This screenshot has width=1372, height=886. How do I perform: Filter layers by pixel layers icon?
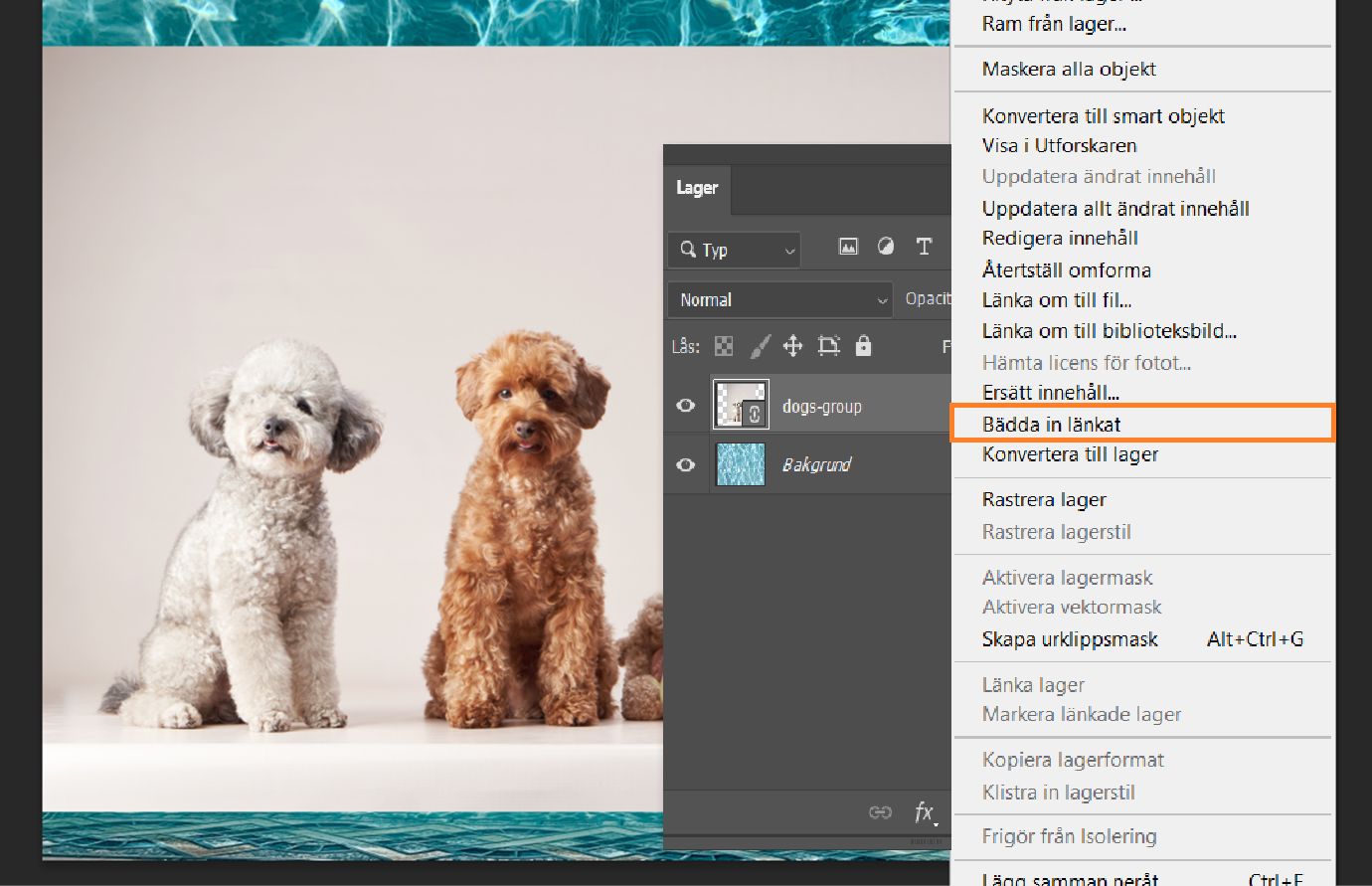(x=847, y=247)
